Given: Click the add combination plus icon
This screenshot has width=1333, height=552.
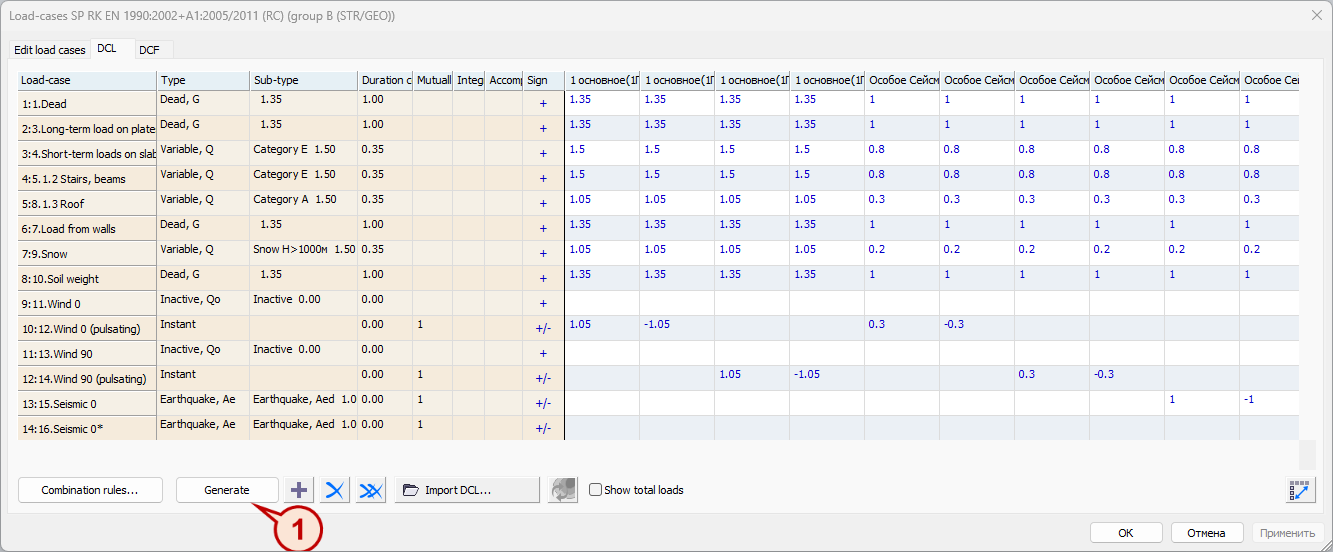Looking at the screenshot, I should pyautogui.click(x=299, y=490).
